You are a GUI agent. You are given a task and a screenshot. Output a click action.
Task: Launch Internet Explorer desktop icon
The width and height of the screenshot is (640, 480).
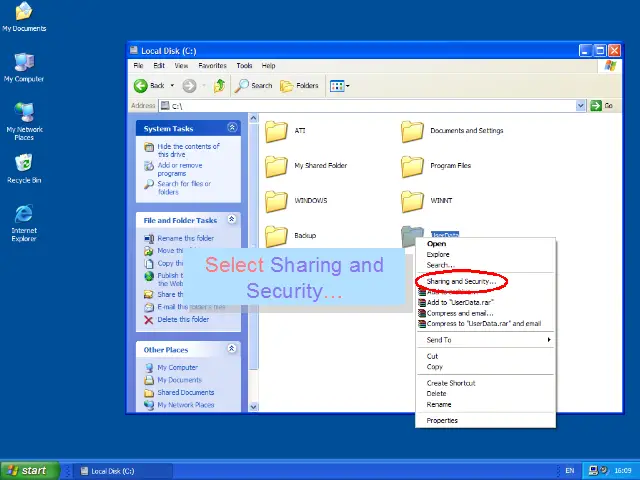24,223
